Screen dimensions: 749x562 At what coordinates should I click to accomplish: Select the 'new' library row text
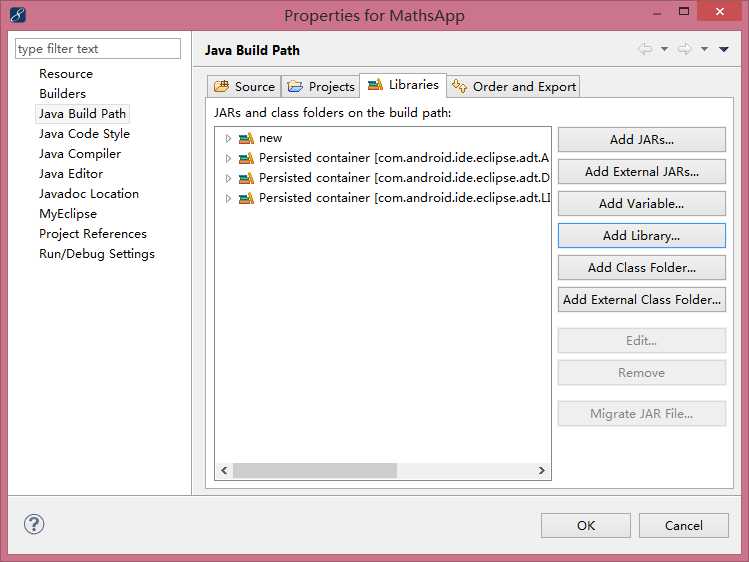(x=270, y=138)
